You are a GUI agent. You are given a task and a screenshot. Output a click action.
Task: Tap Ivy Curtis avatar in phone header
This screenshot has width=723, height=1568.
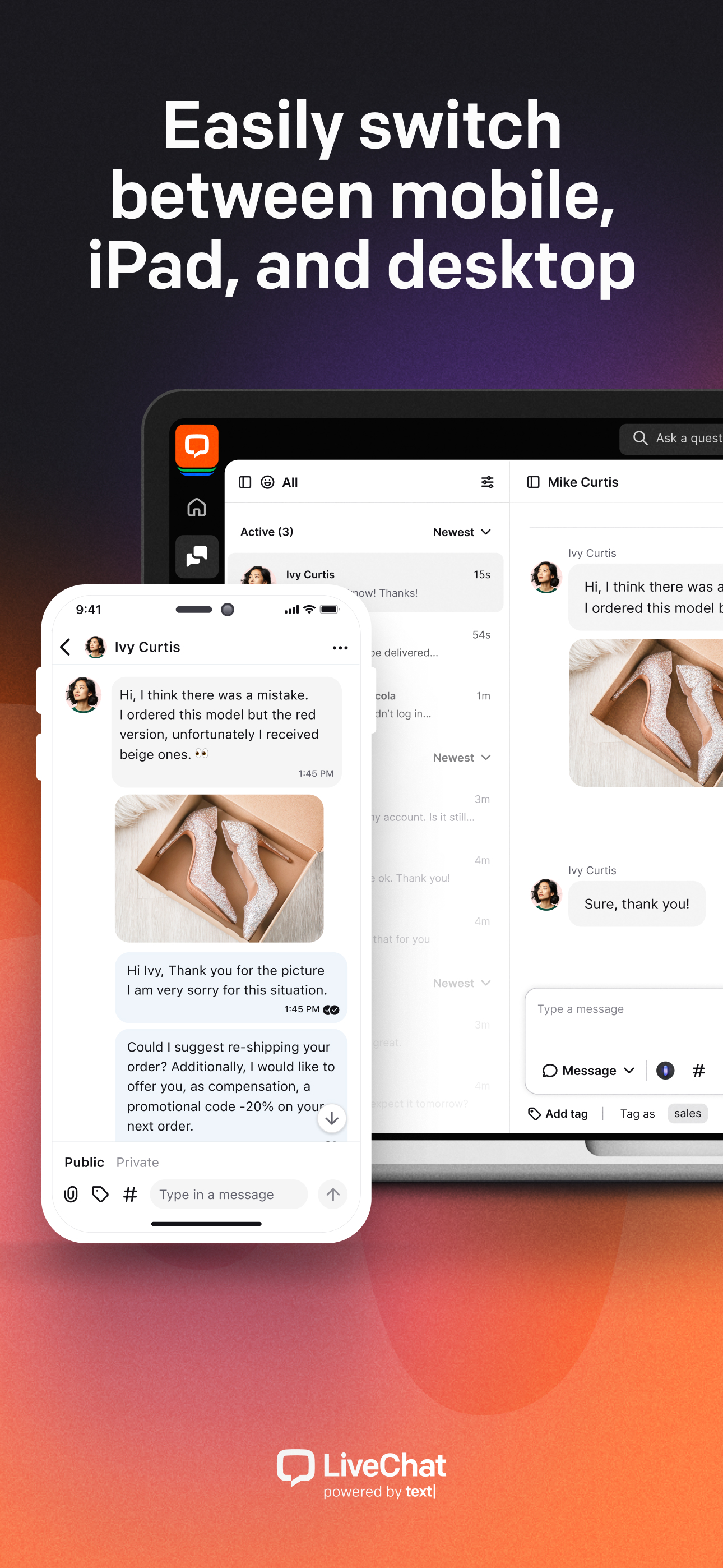95,647
